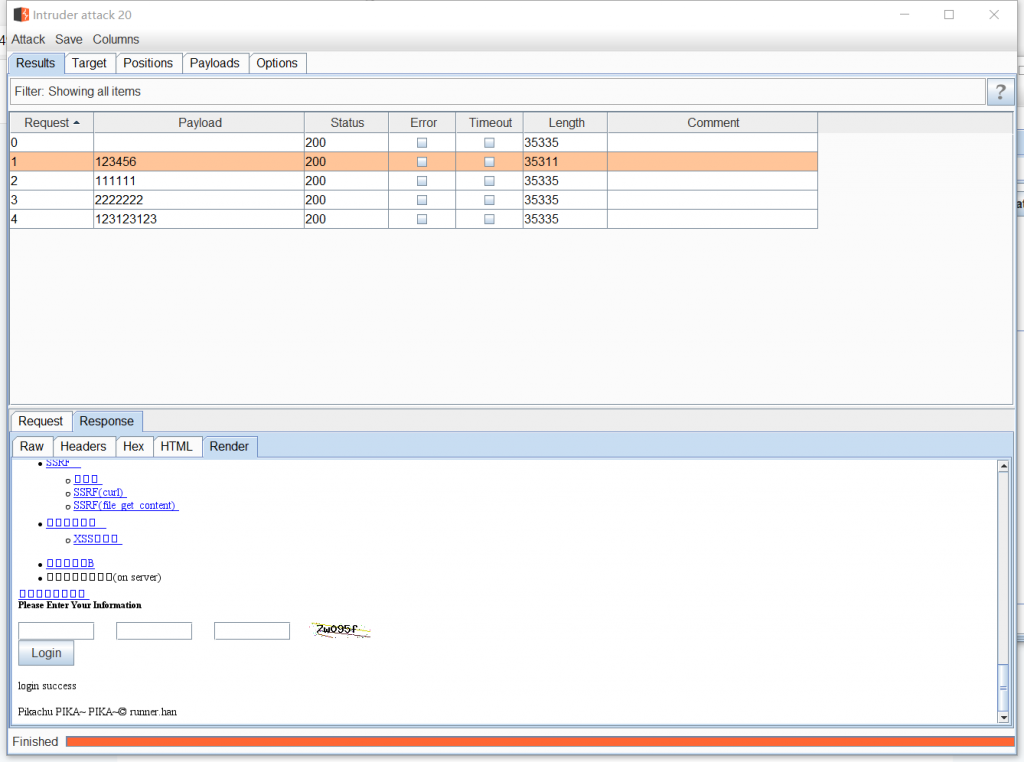The width and height of the screenshot is (1024, 762).
Task: Click the Burp Suite logo icon
Action: click(x=21, y=15)
